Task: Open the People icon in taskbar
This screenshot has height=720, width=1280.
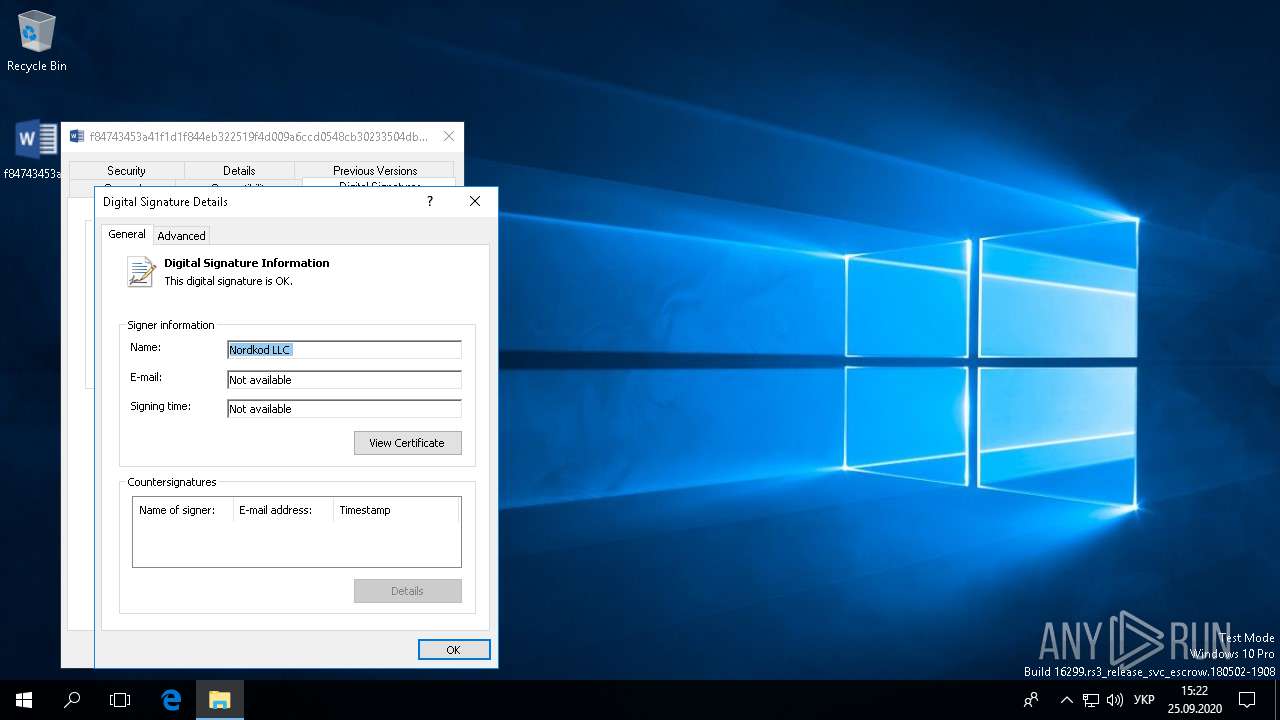Action: point(1032,700)
